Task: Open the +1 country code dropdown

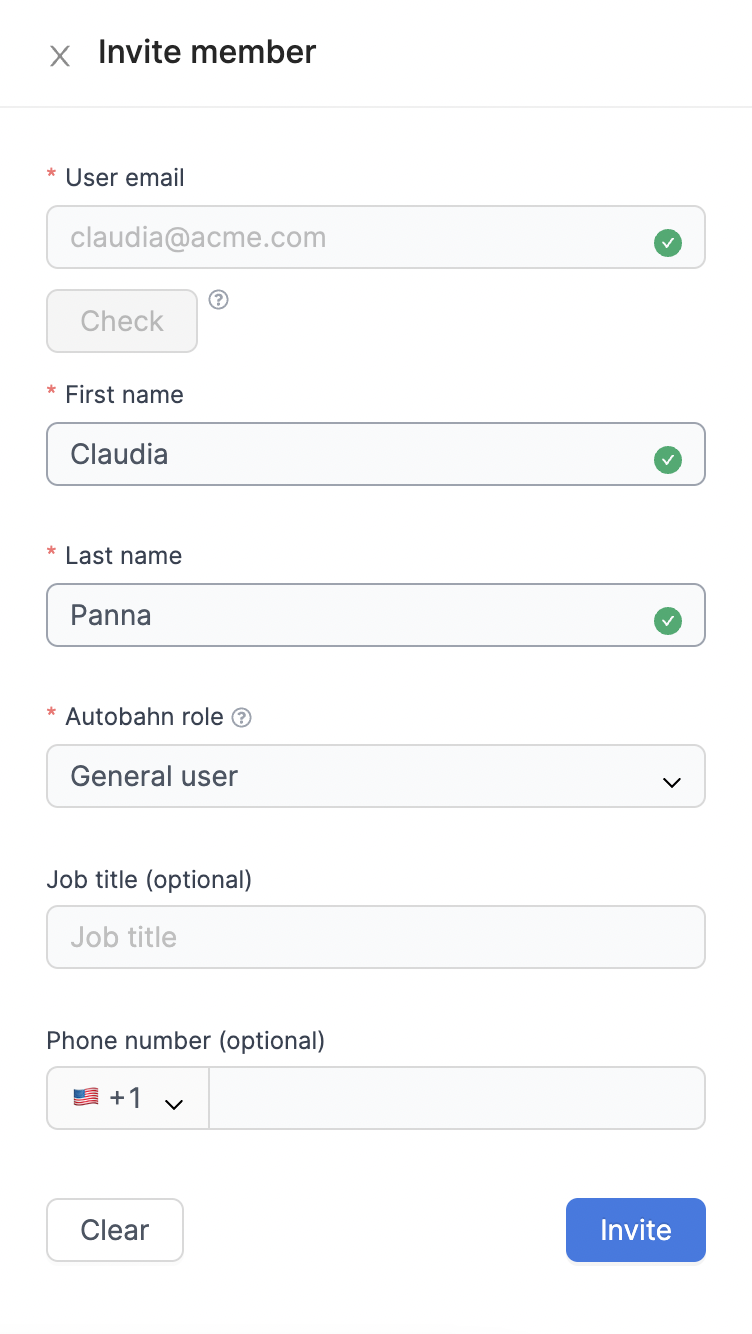Action: [128, 1098]
